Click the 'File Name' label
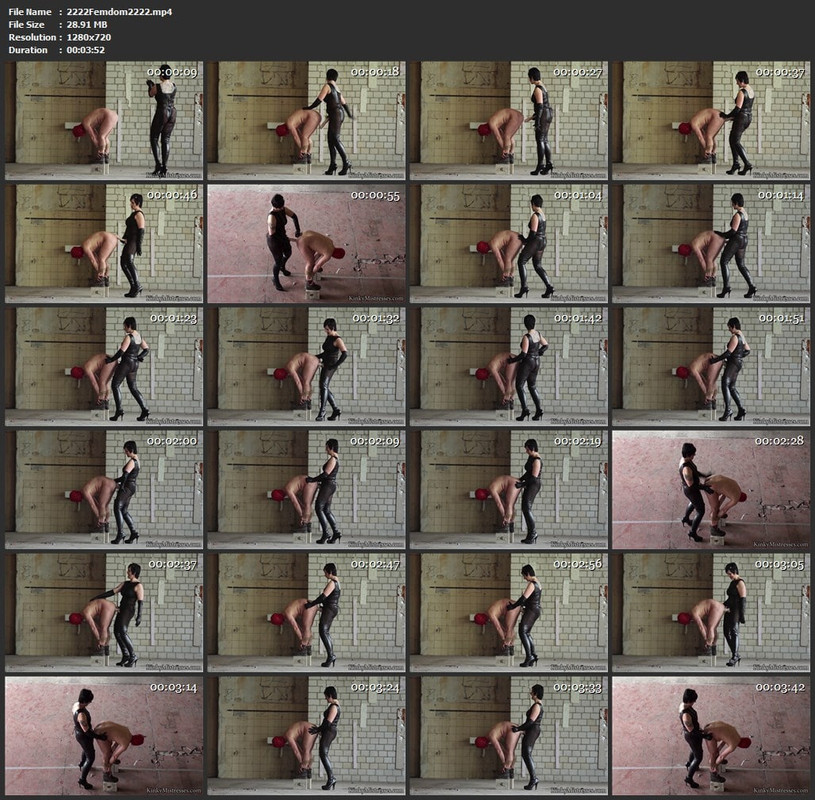 (30, 12)
